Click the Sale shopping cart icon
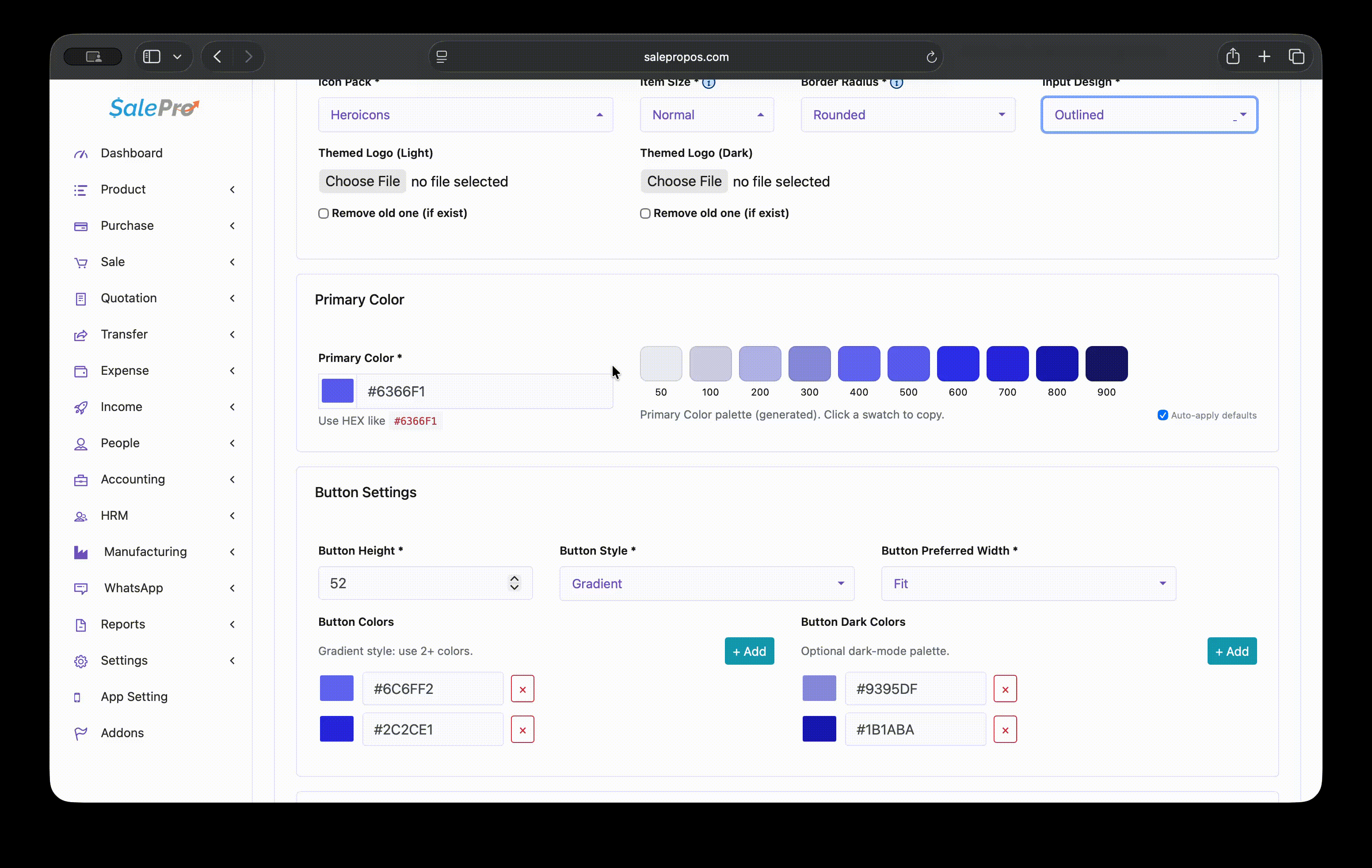This screenshot has width=1372, height=868. coord(80,263)
